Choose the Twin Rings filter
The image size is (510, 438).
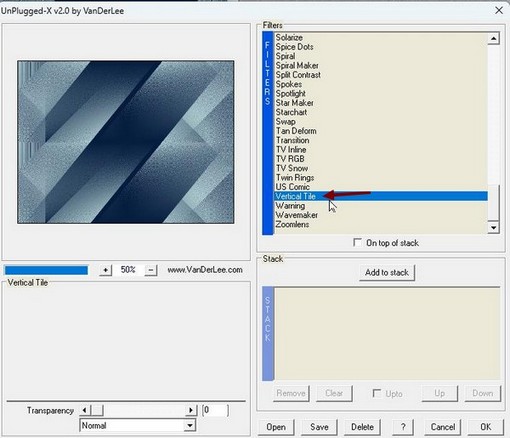click(x=295, y=178)
